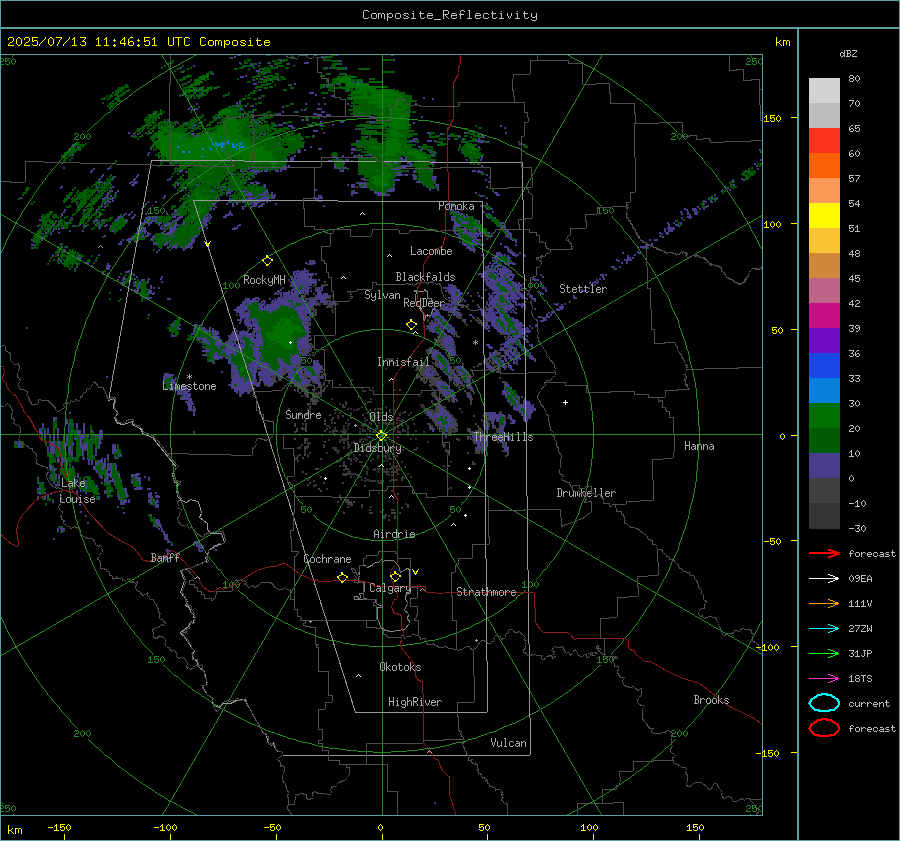Click the yellow radar site marker at Didsbury
The image size is (900, 841).
382,436
